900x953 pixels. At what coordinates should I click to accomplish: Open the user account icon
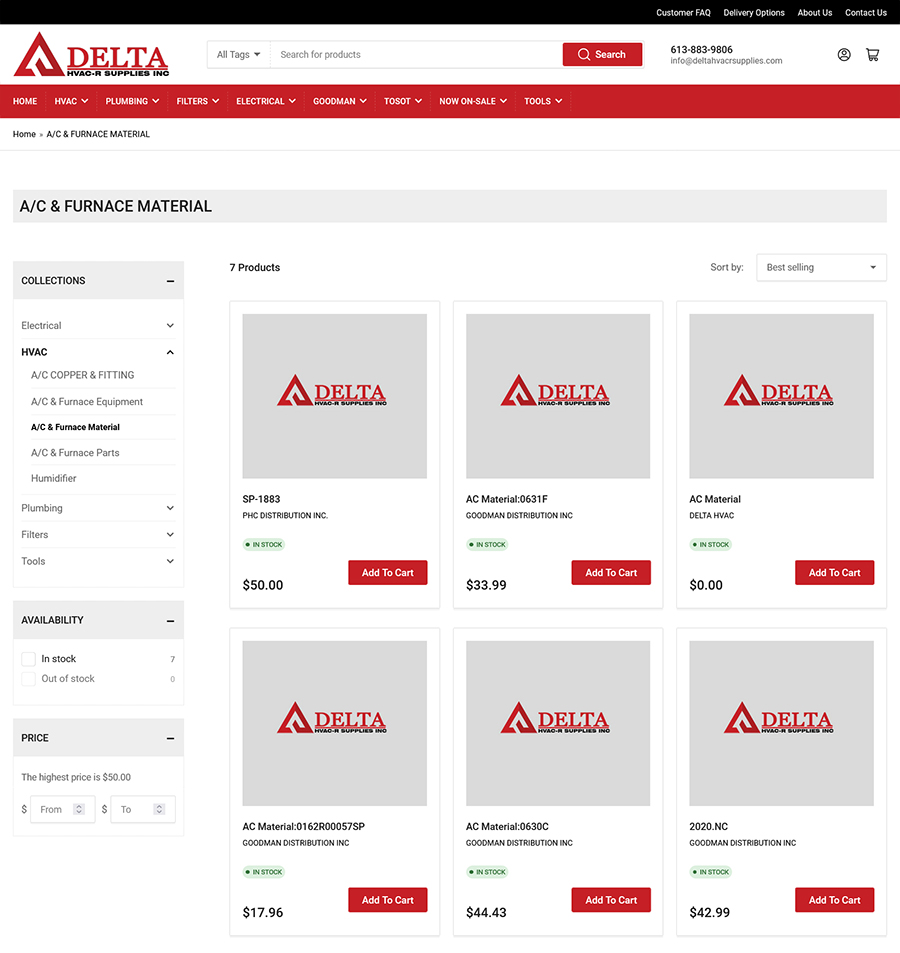844,55
